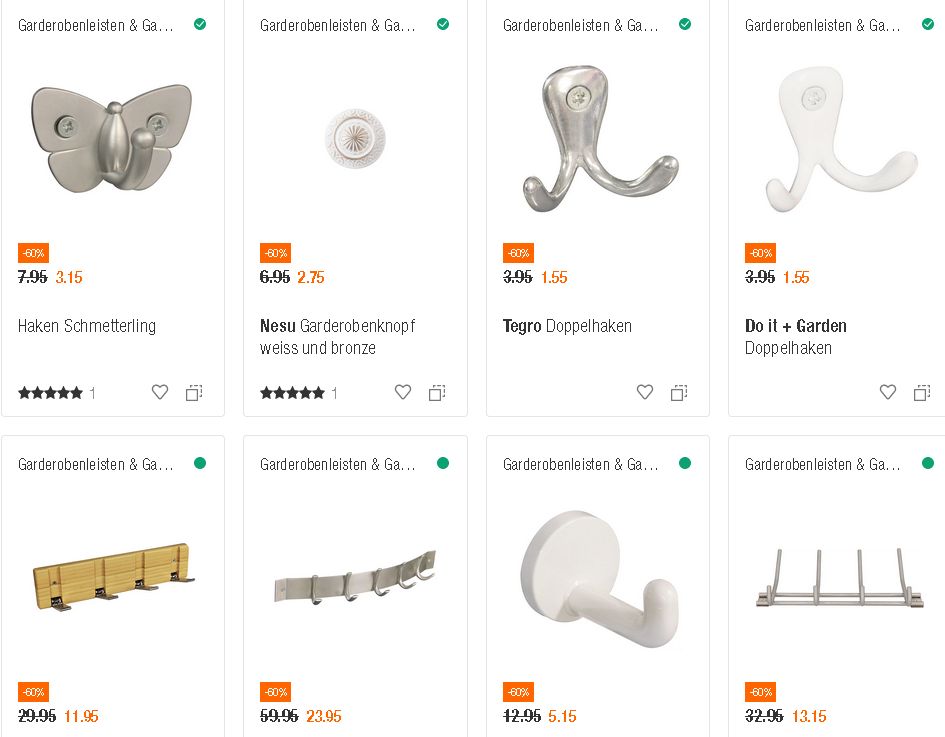
Task: Add Tegro Doppelhaken to wishlist
Action: pyautogui.click(x=645, y=392)
